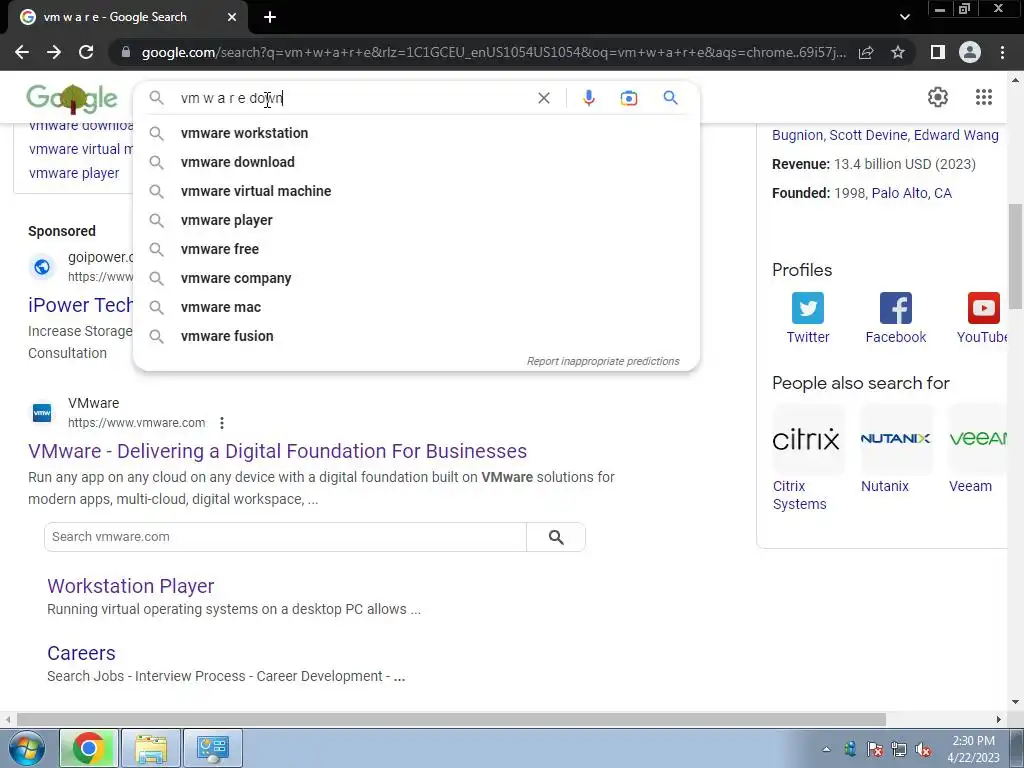Click the 'Palo Alto, CA' link
The image size is (1024, 768).
click(912, 193)
